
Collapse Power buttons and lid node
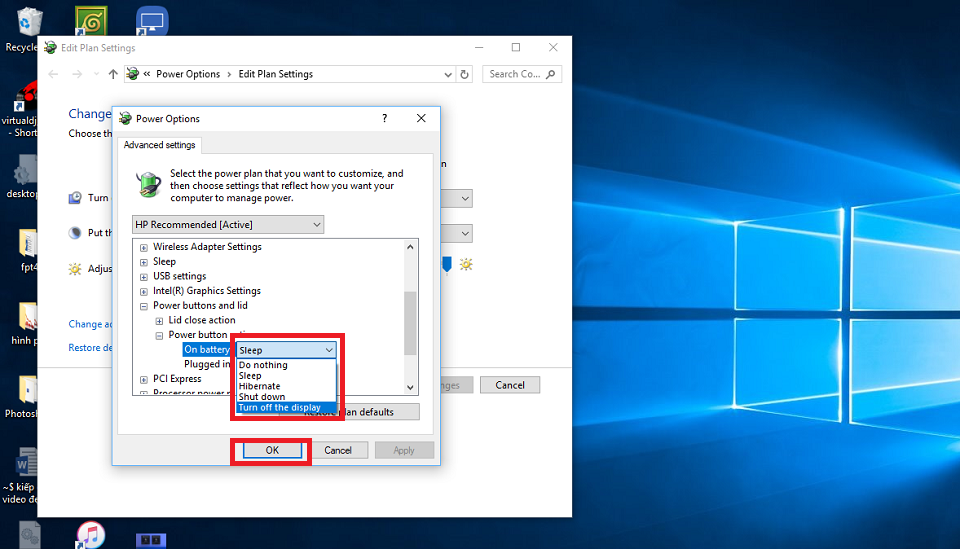[144, 306]
